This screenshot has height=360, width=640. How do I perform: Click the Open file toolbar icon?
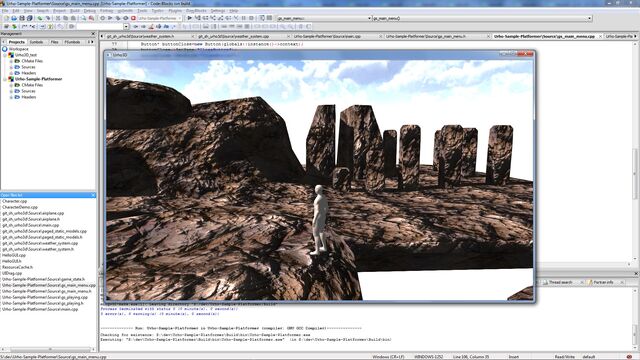tap(14, 18)
